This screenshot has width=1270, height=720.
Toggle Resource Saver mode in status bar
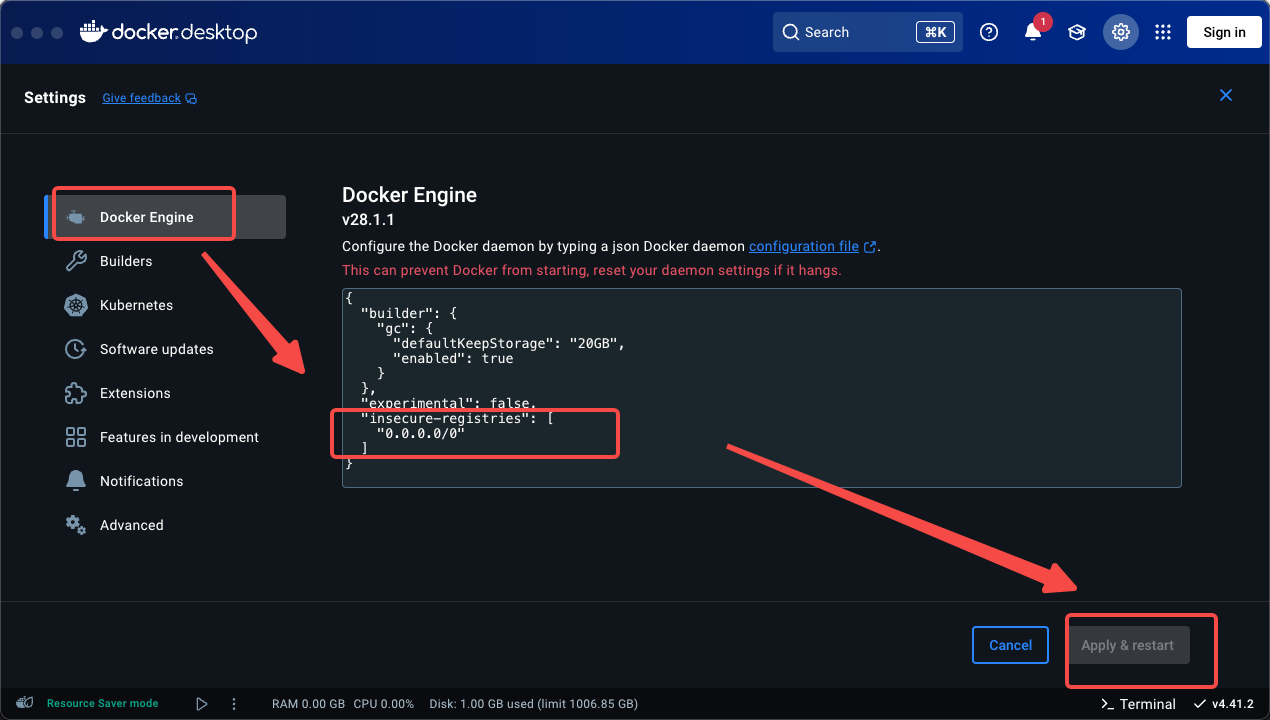(101, 703)
